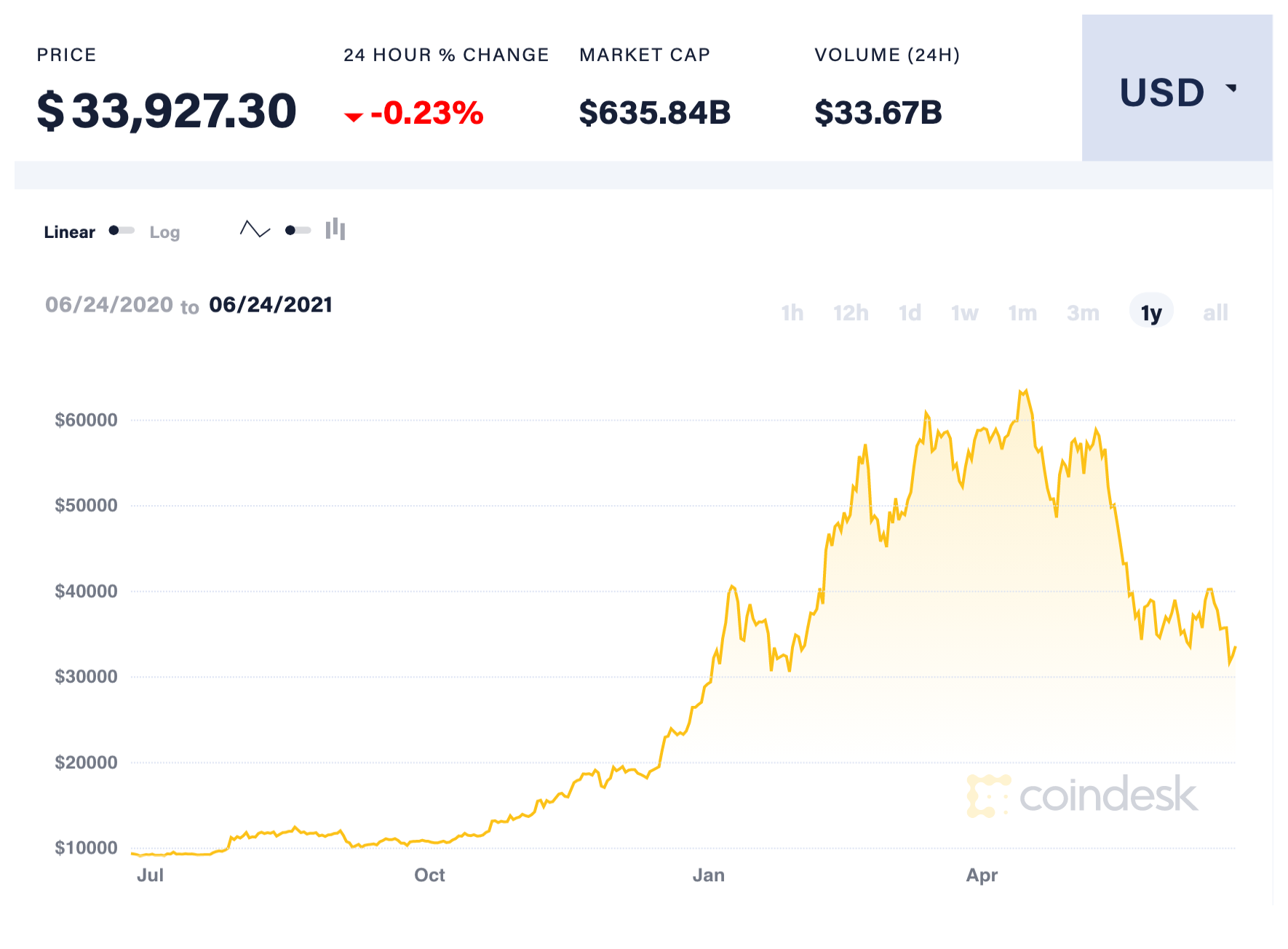Choose the 12h time range
The width and height of the screenshot is (1288, 949).
[x=851, y=312]
